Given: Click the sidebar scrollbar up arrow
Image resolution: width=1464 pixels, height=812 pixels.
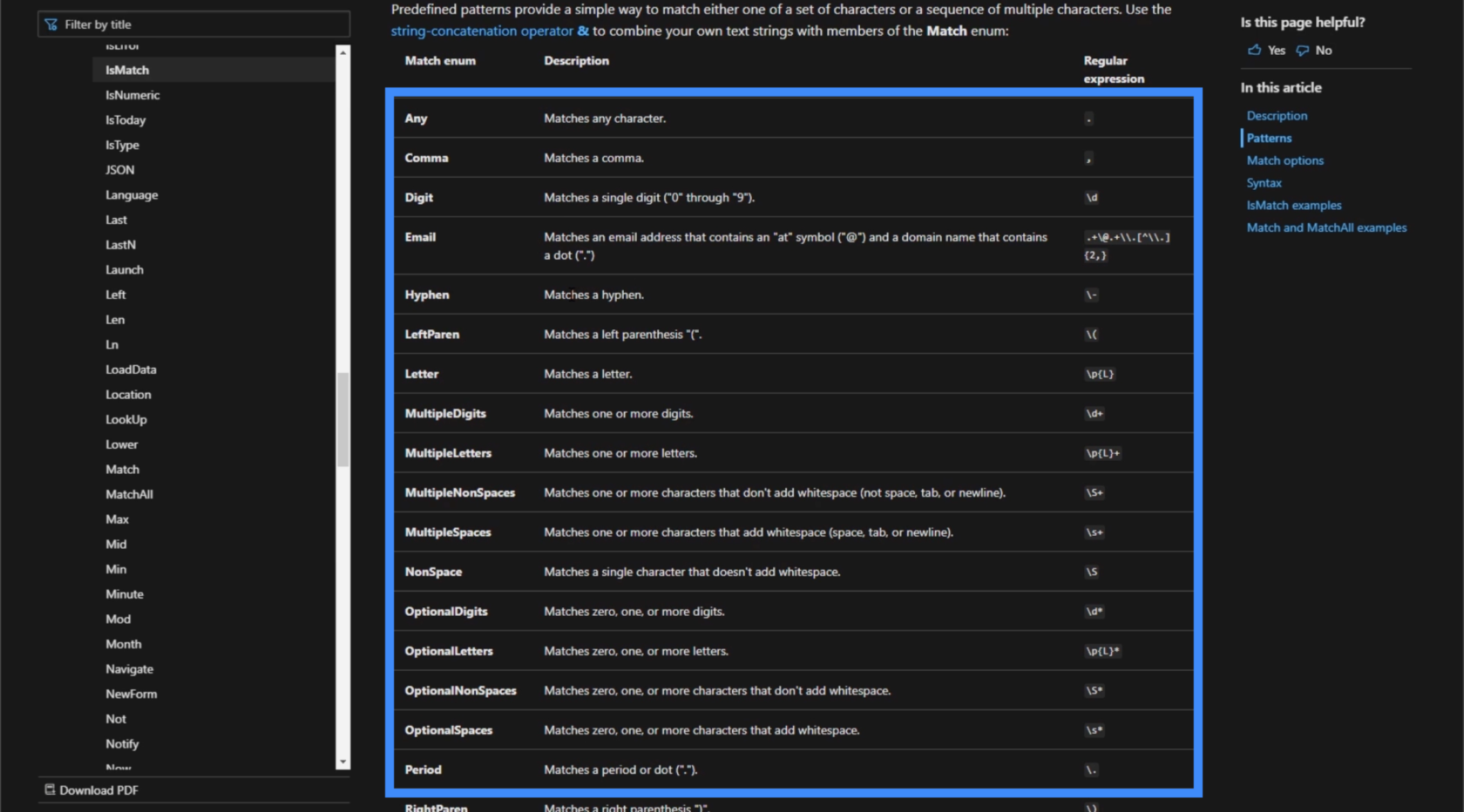Looking at the screenshot, I should (342, 53).
